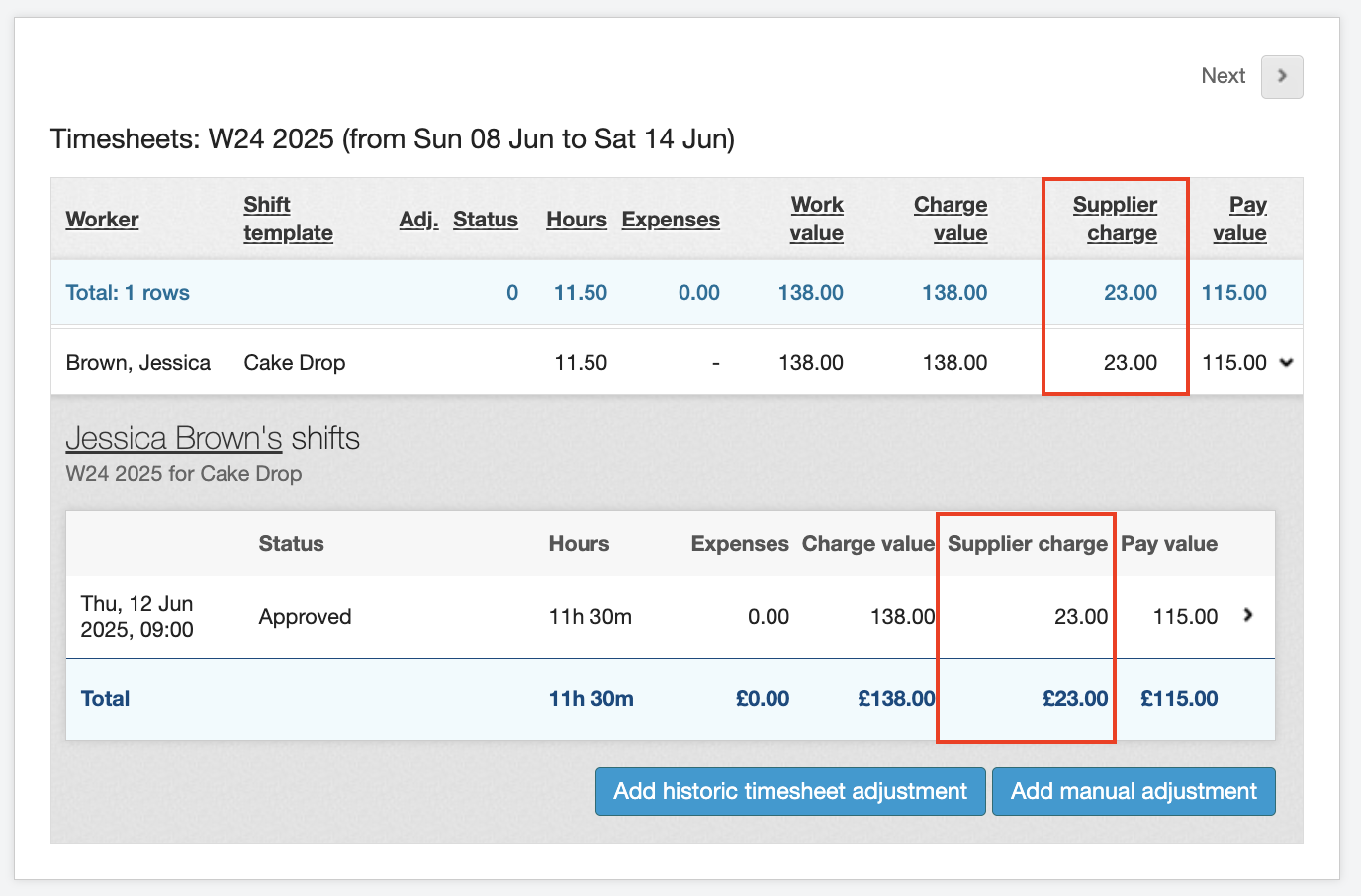The height and width of the screenshot is (896, 1361).
Task: Sort timesheets by Hours header
Action: [x=576, y=220]
